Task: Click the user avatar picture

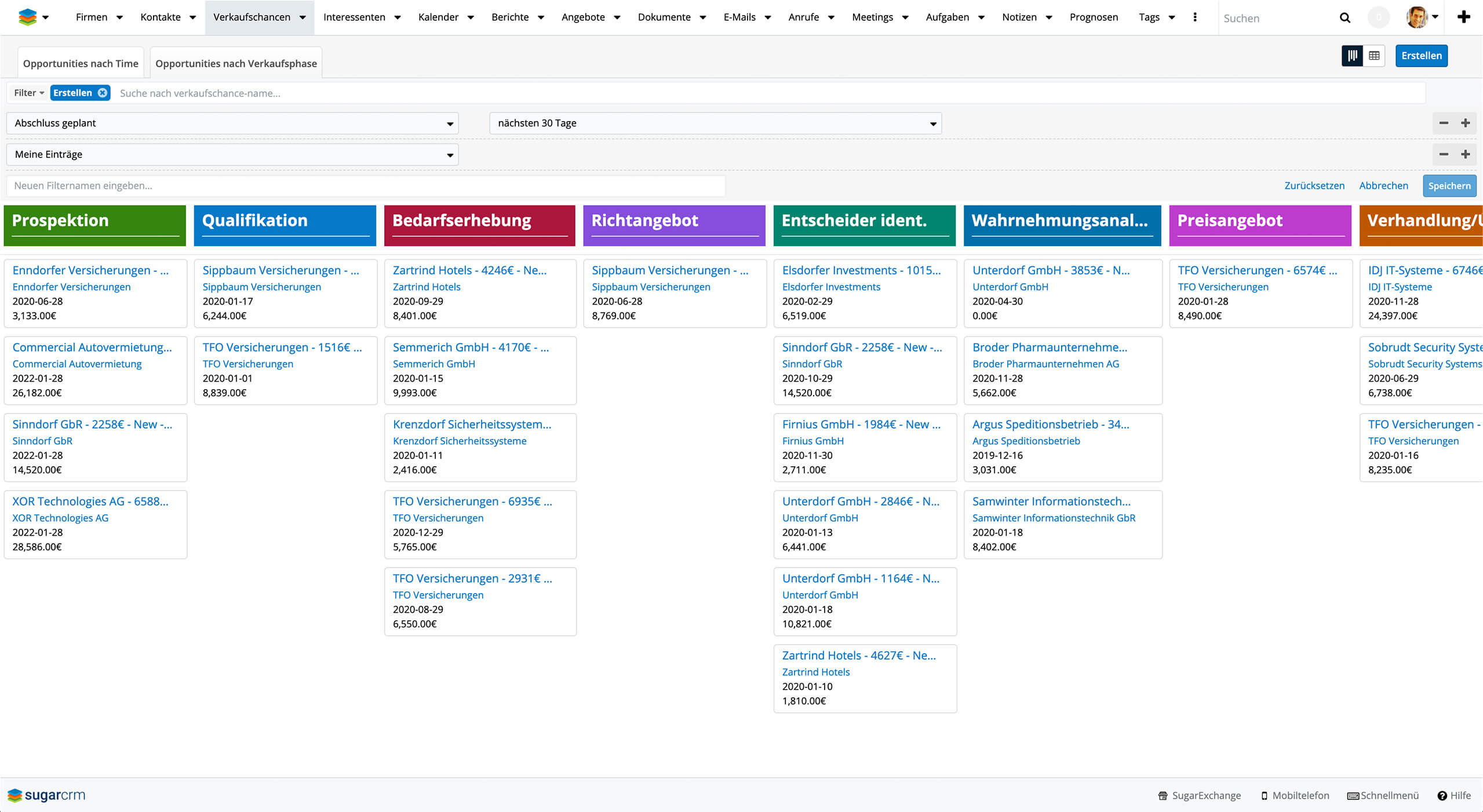Action: [1416, 17]
